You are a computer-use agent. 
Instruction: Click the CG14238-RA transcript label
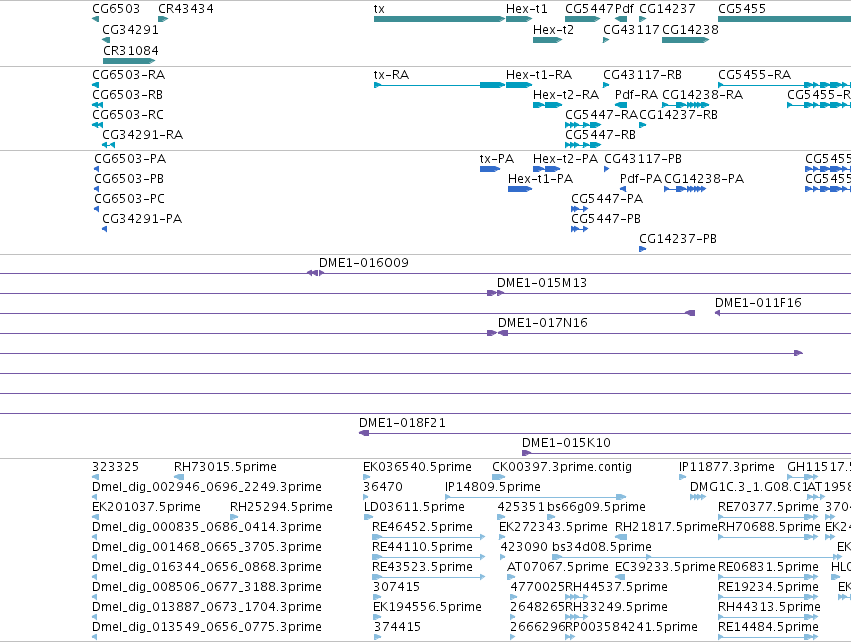(702, 94)
